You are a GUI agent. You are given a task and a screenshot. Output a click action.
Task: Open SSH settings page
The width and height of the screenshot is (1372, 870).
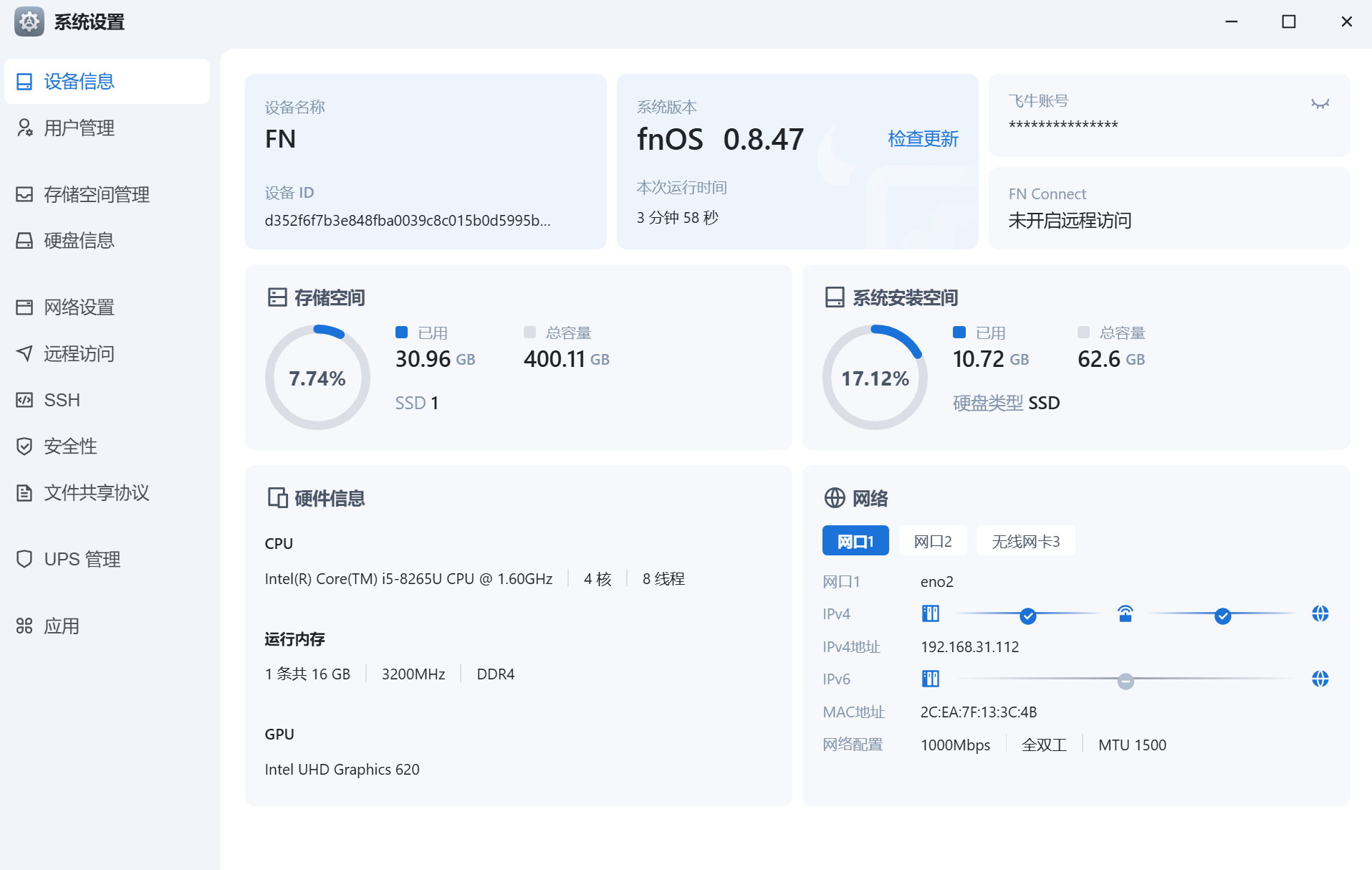(107, 400)
